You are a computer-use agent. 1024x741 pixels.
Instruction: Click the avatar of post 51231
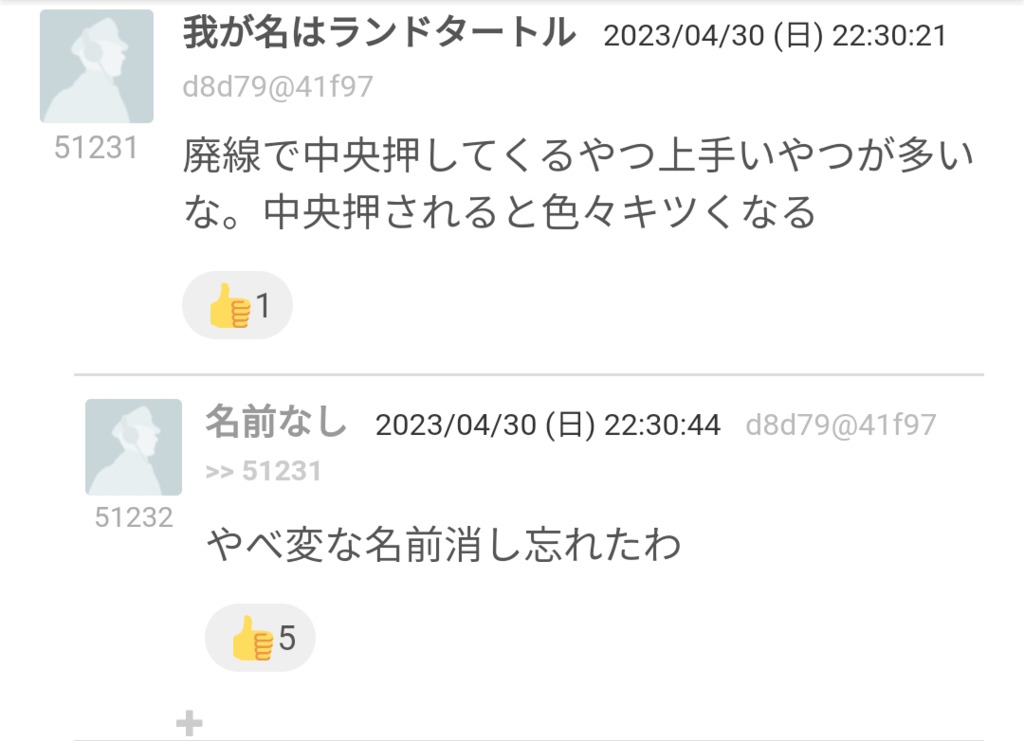[97, 66]
